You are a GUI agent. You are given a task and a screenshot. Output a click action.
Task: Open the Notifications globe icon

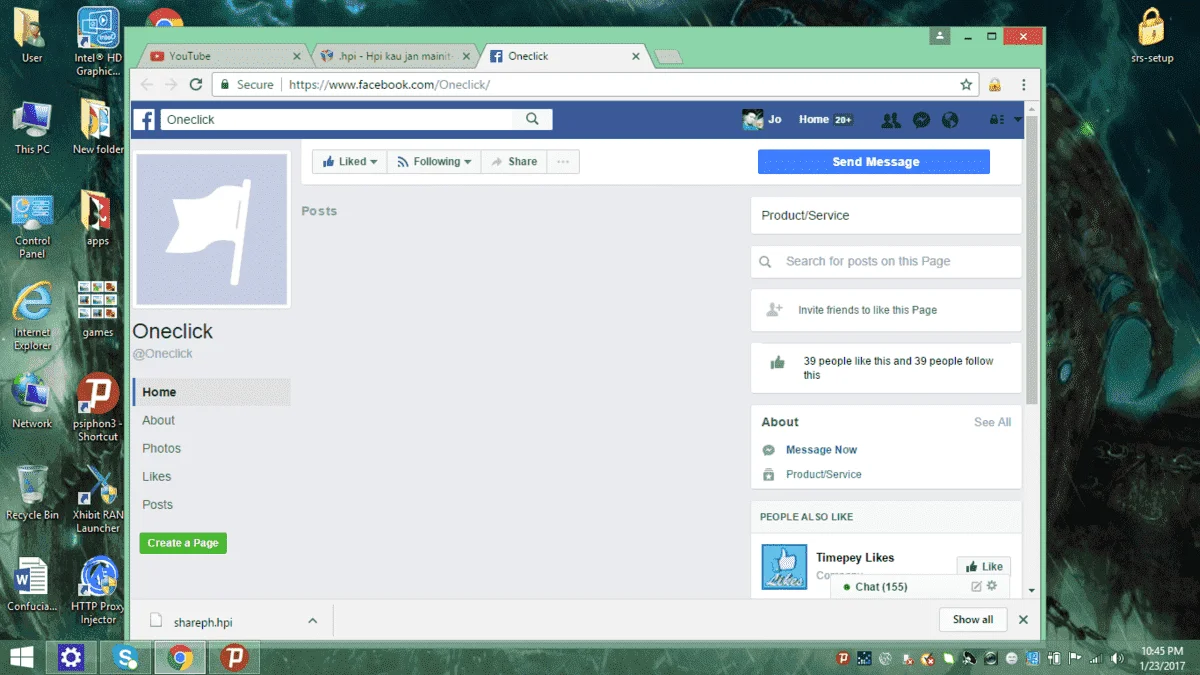pyautogui.click(x=950, y=120)
